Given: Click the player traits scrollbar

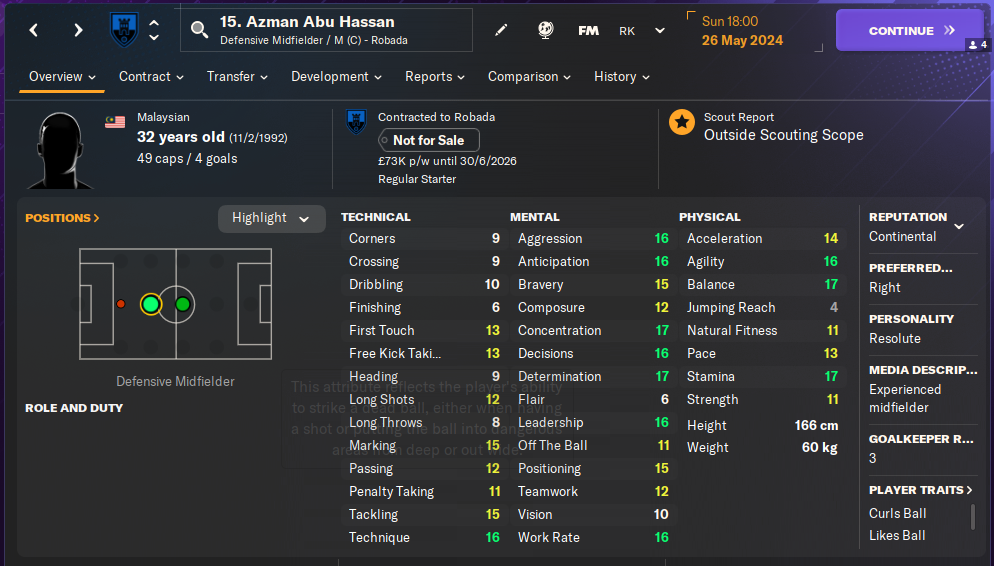Looking at the screenshot, I should [x=972, y=517].
